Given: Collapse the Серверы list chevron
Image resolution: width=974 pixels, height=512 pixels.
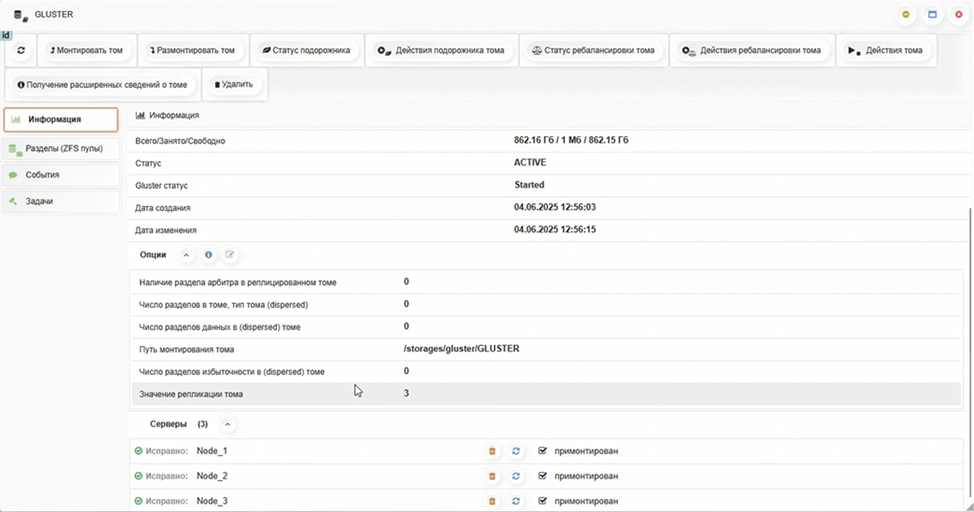Looking at the screenshot, I should coord(227,424).
